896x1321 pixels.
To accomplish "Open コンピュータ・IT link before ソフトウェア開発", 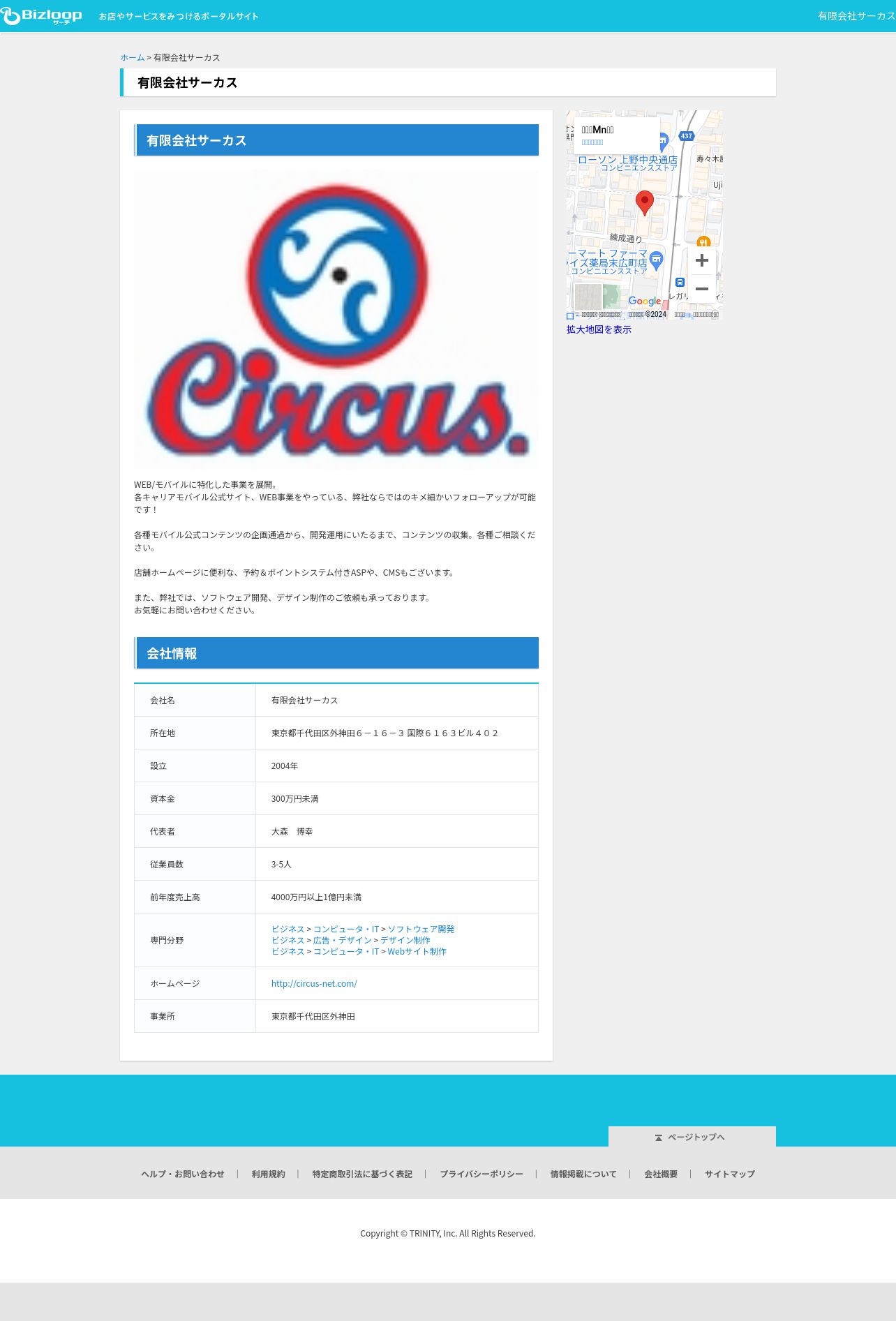I will point(346,929).
